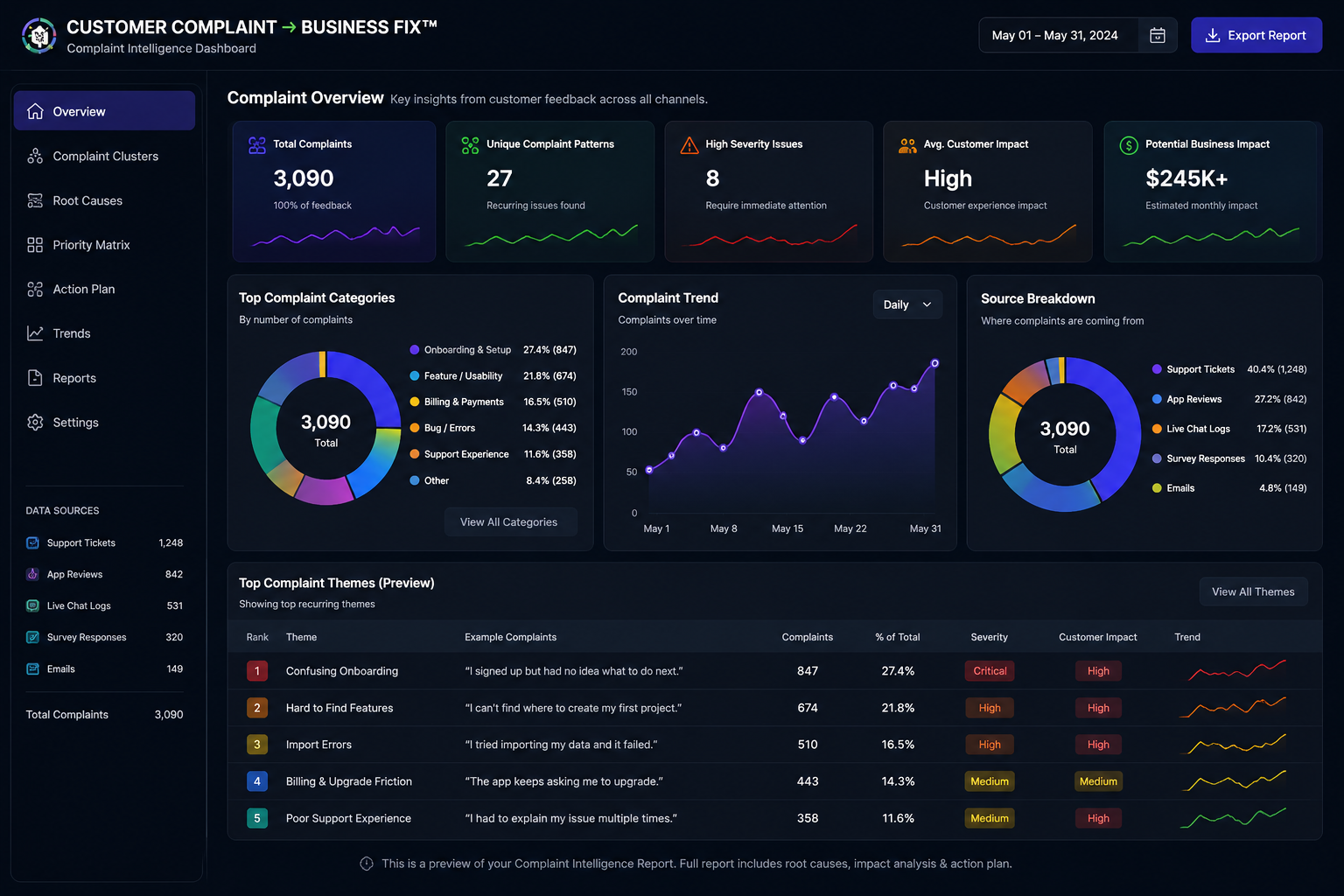Click the "I tried importing my data" example
Screen dimensions: 1344x896
pos(561,745)
